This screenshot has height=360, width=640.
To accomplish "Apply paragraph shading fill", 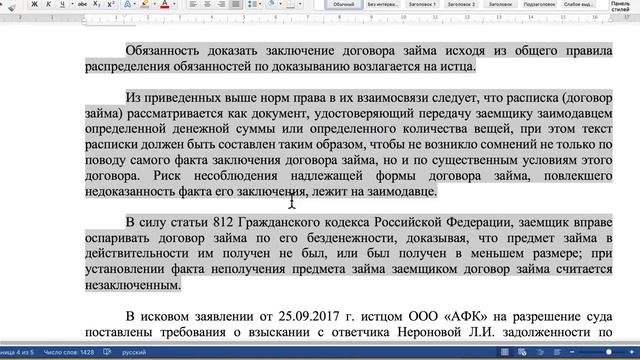I will [271, 4].
